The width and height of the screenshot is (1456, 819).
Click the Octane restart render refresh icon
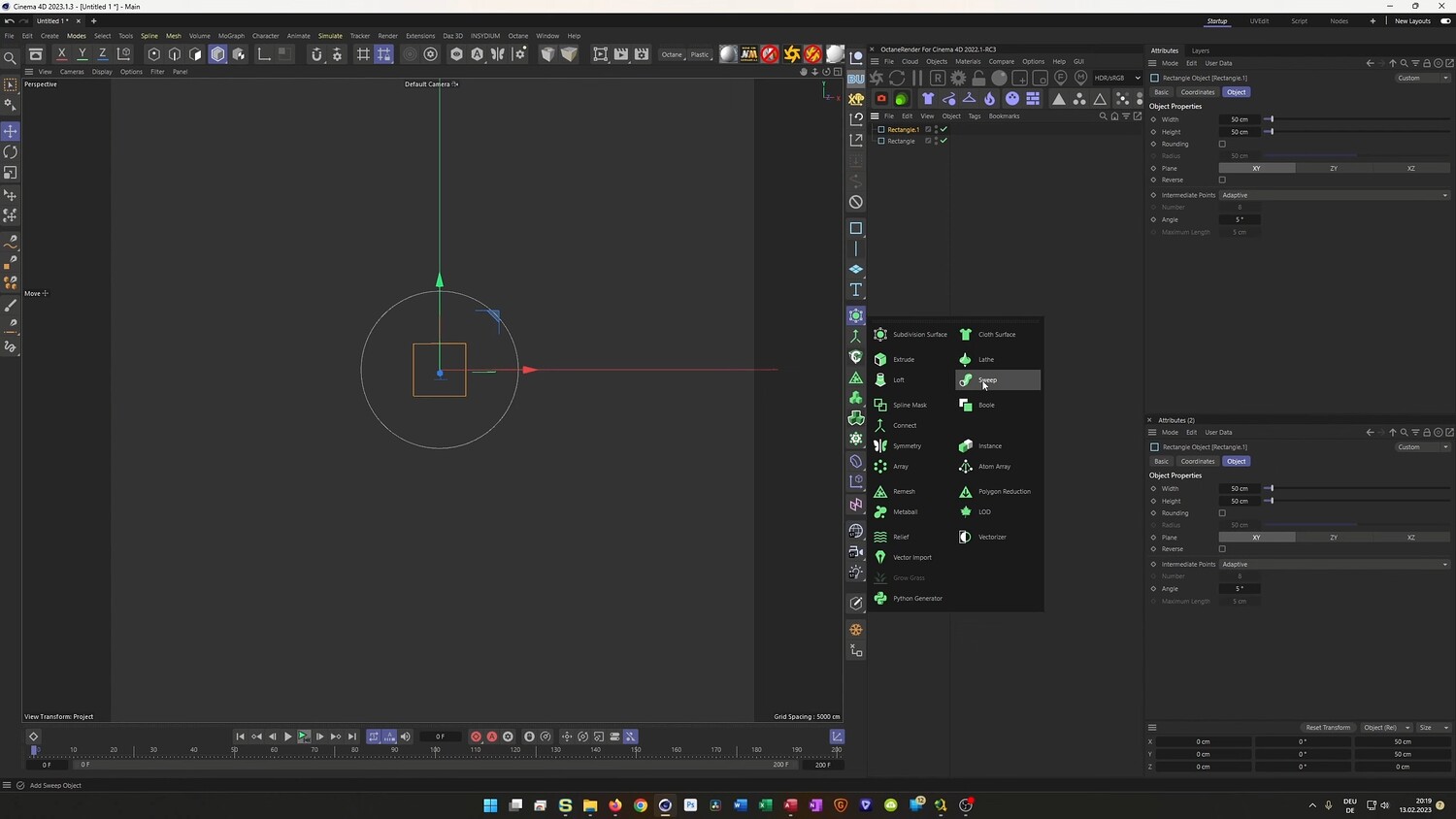897,78
